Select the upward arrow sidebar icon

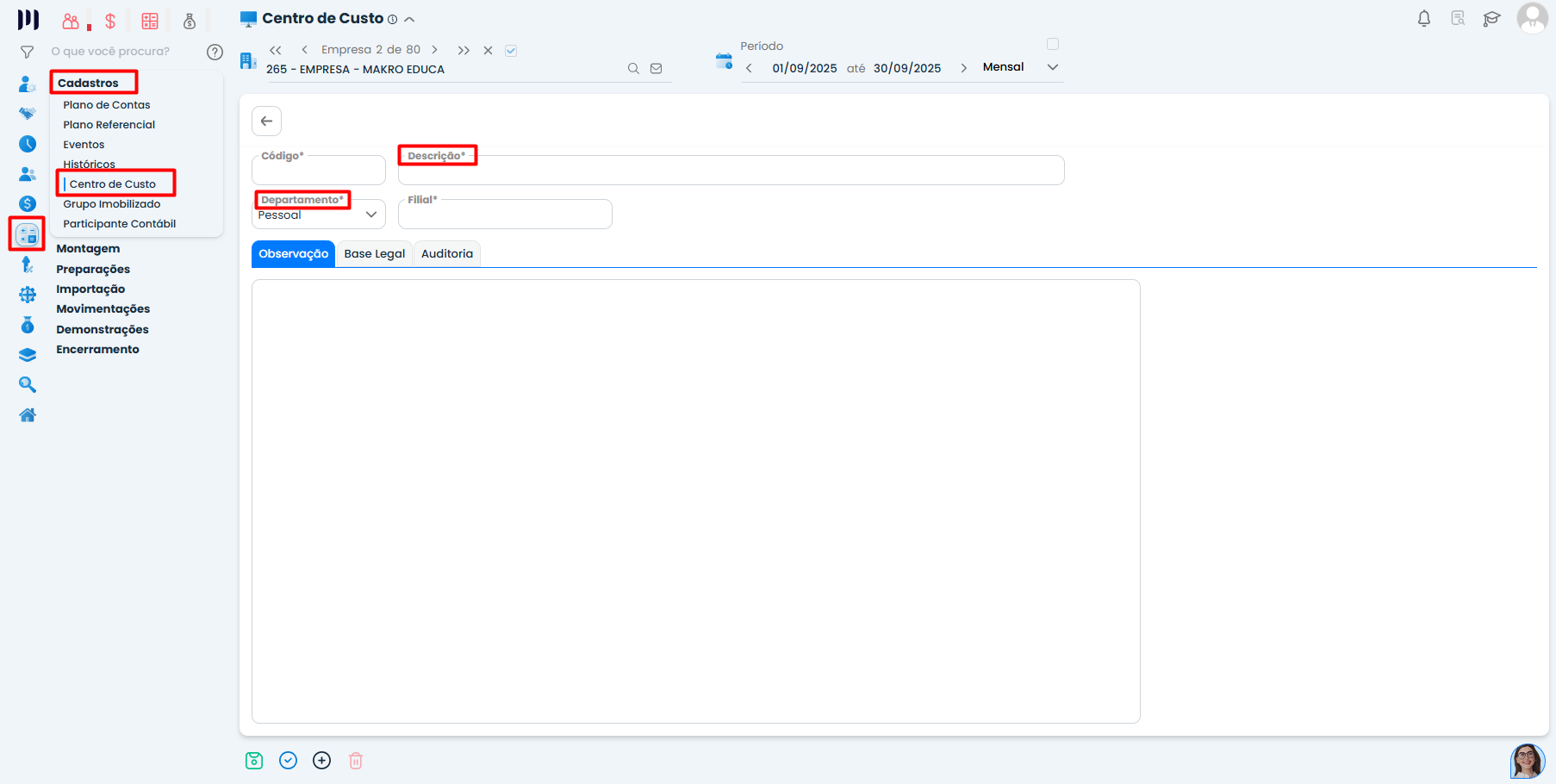pyautogui.click(x=28, y=264)
